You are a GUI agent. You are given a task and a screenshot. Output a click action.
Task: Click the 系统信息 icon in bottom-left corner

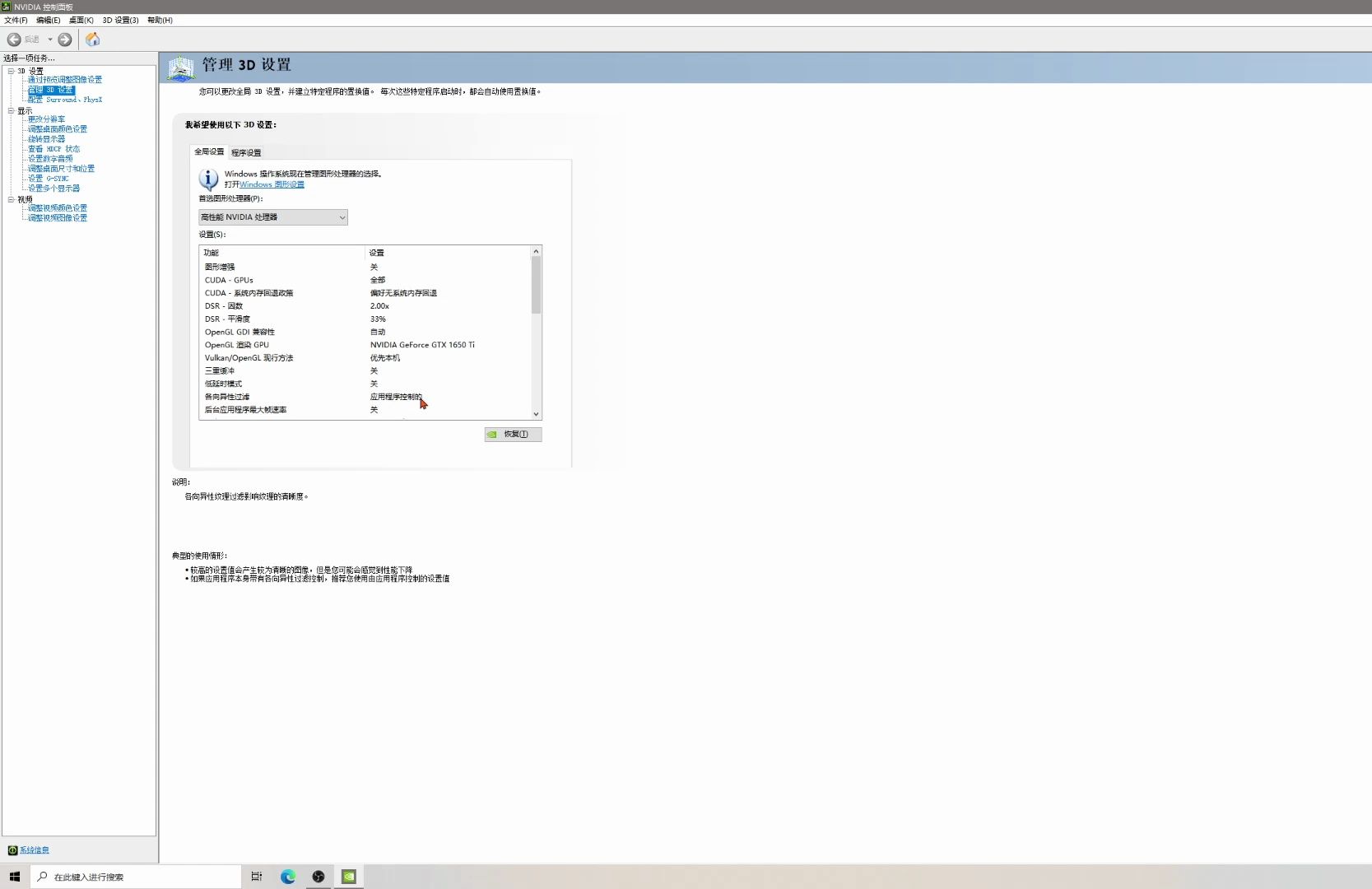[x=12, y=850]
